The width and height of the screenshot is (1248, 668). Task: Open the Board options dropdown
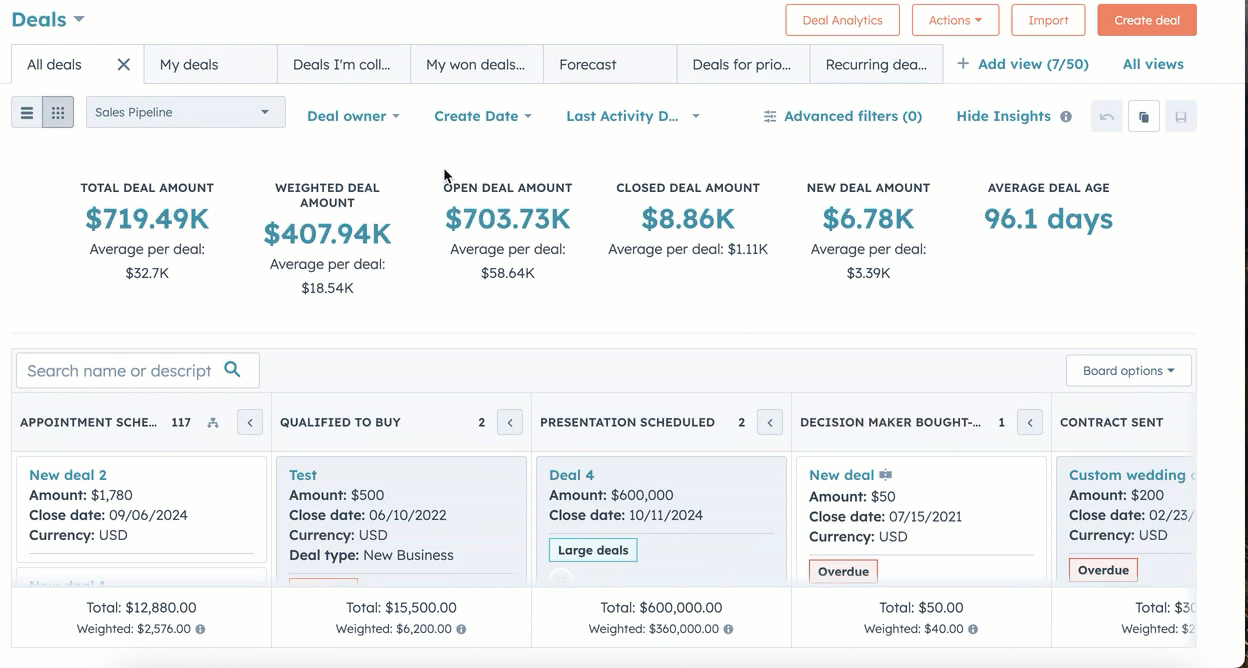[1128, 371]
